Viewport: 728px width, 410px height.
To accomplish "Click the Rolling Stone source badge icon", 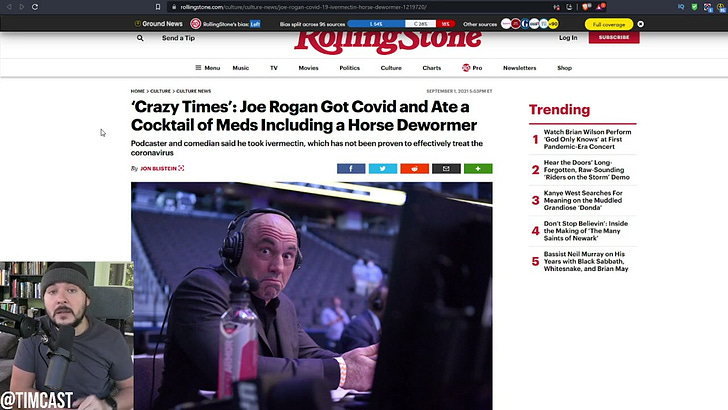I will 195,24.
